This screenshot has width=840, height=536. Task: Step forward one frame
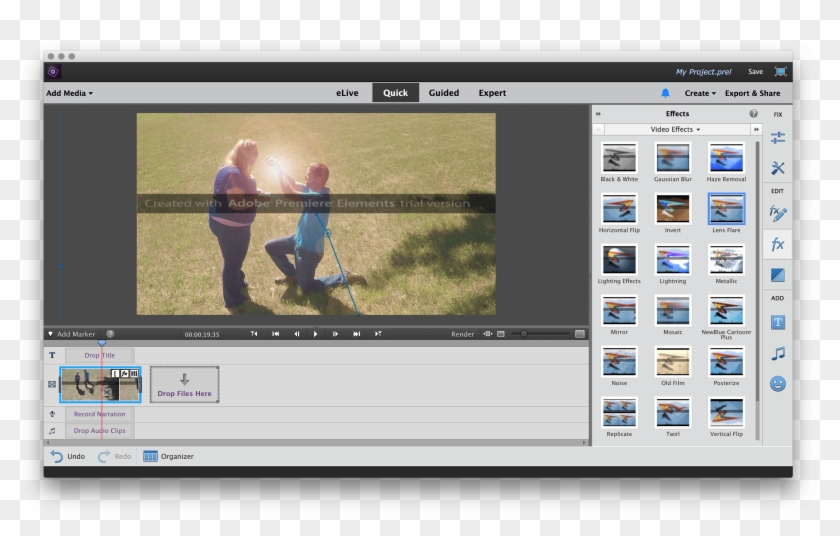(335, 334)
